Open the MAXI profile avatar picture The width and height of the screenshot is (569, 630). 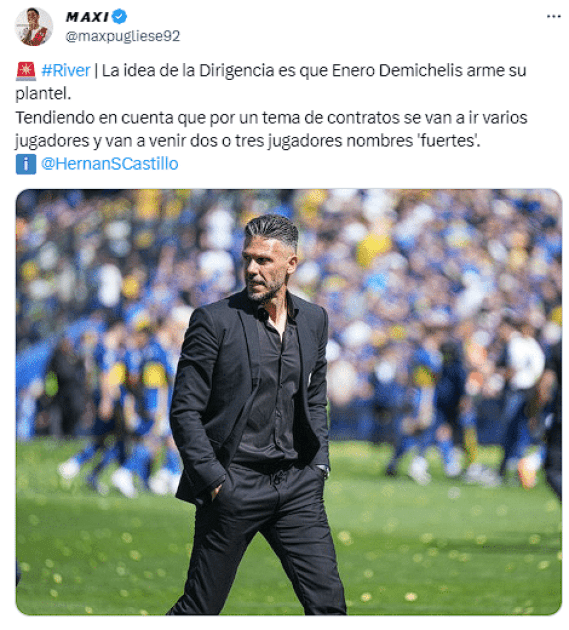tap(34, 27)
